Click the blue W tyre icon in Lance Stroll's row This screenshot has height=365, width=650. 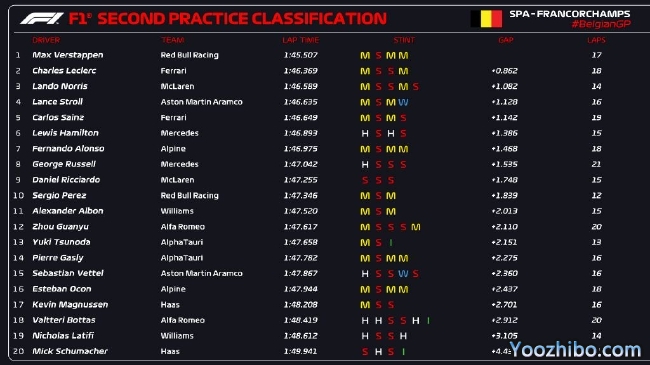click(x=403, y=102)
